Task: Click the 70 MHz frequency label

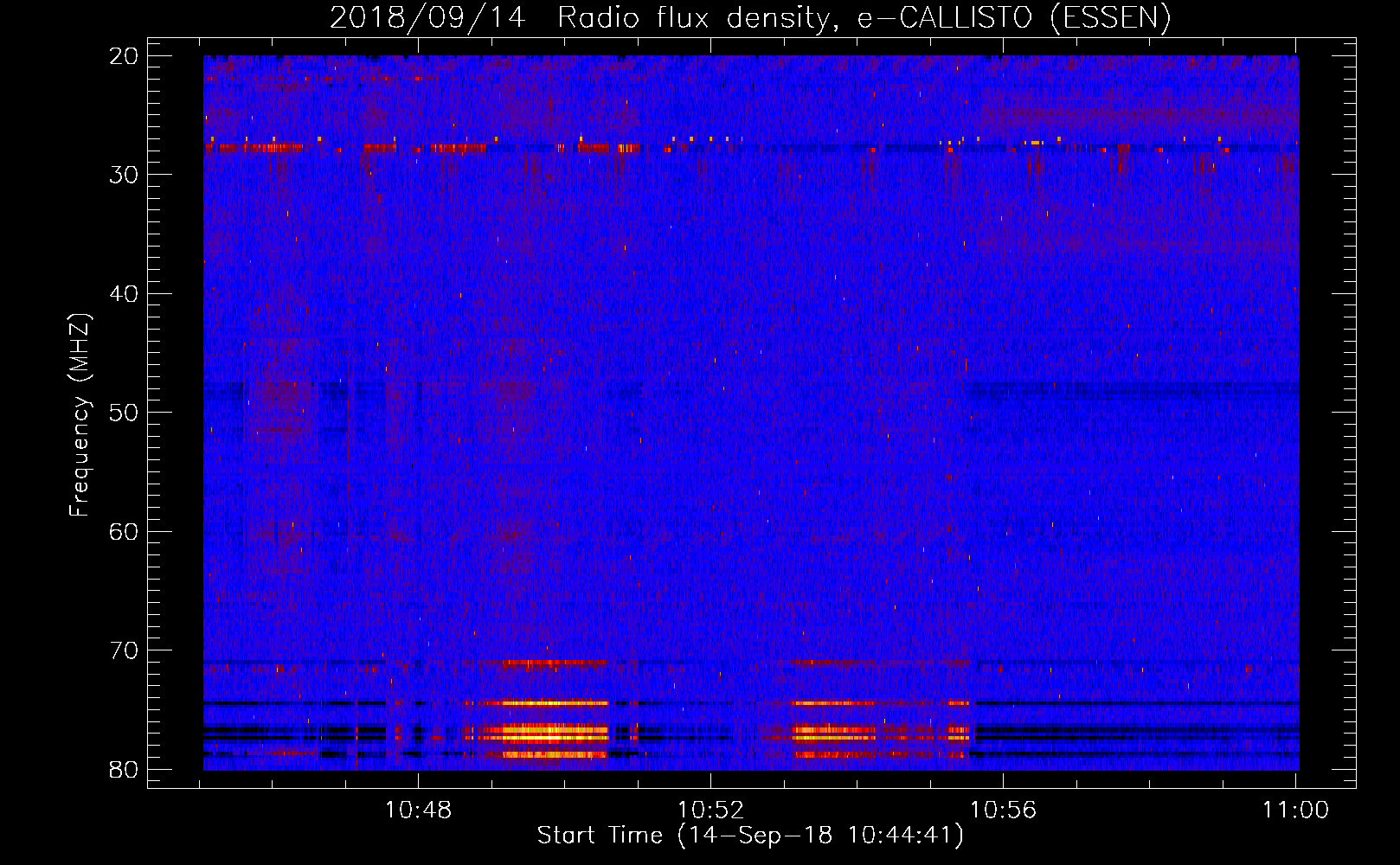Action: (x=124, y=650)
